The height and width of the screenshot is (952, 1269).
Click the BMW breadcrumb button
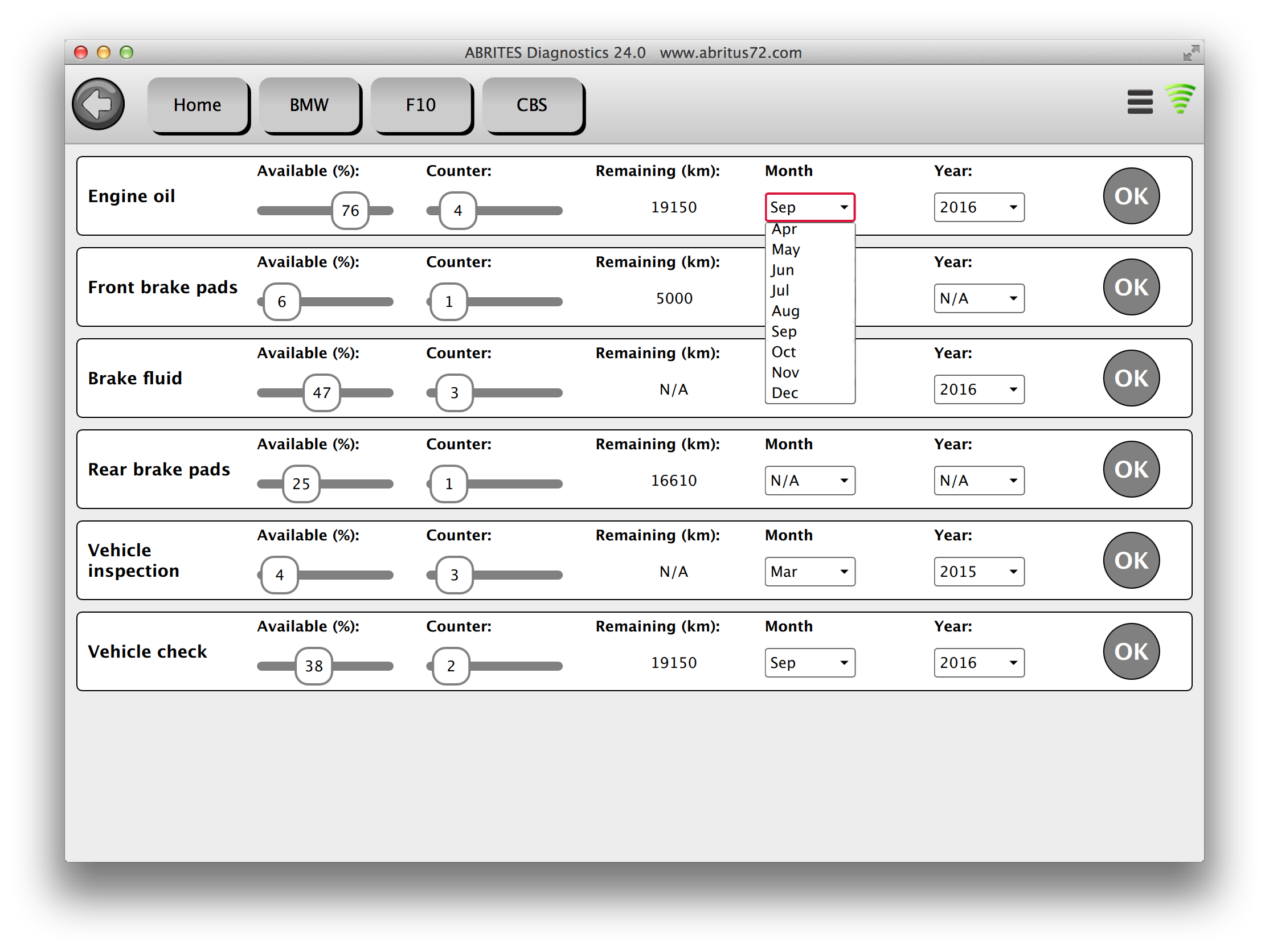pos(309,105)
